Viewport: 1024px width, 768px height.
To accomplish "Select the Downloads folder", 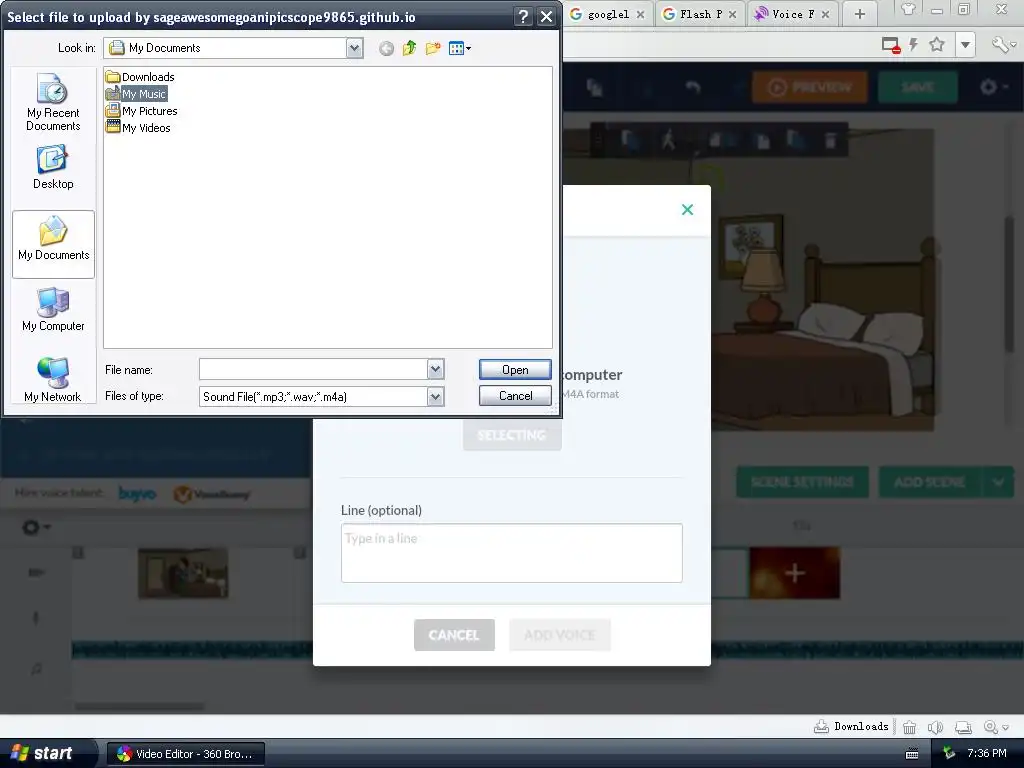I will pos(140,77).
